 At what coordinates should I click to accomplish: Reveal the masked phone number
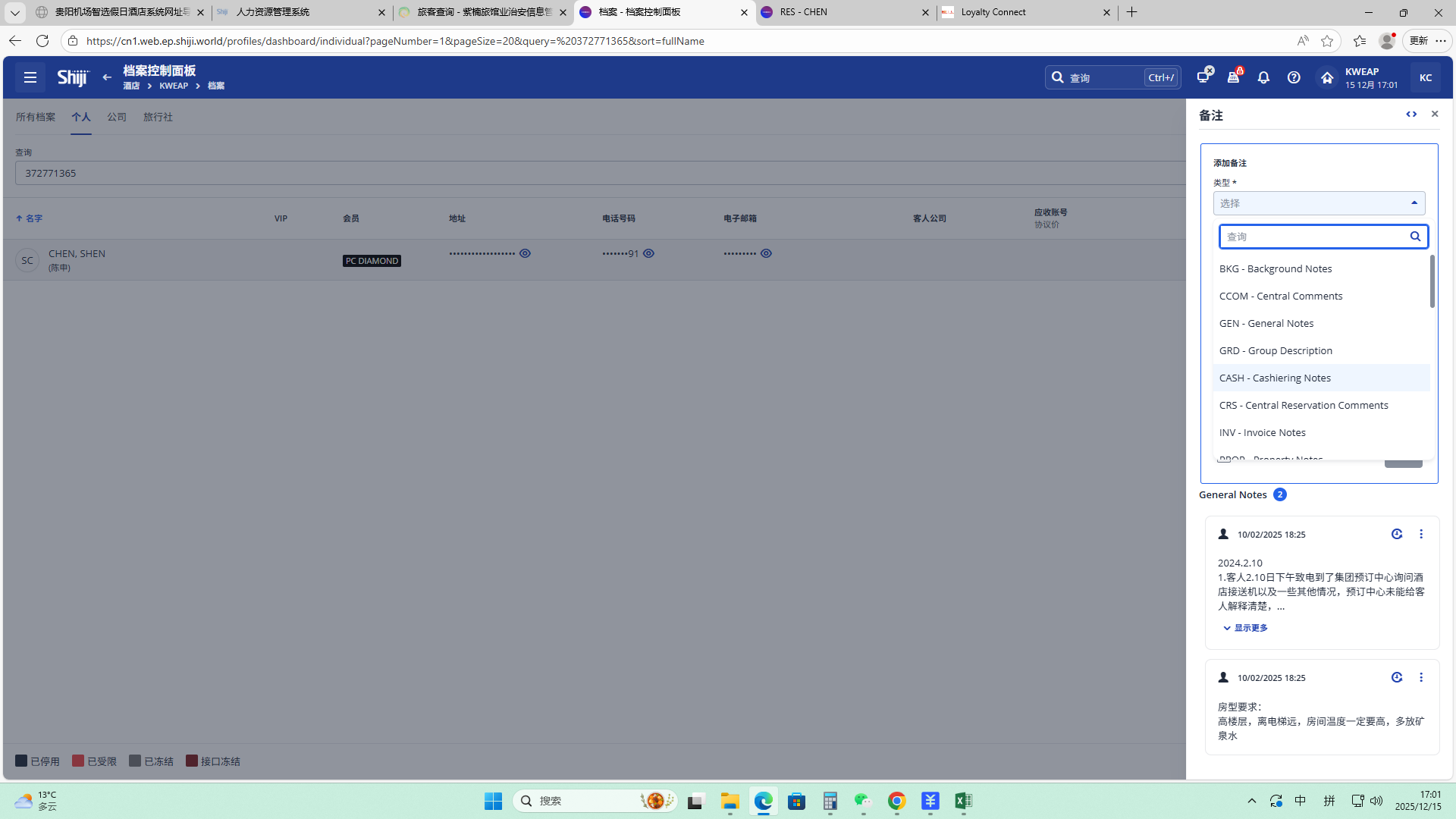648,253
